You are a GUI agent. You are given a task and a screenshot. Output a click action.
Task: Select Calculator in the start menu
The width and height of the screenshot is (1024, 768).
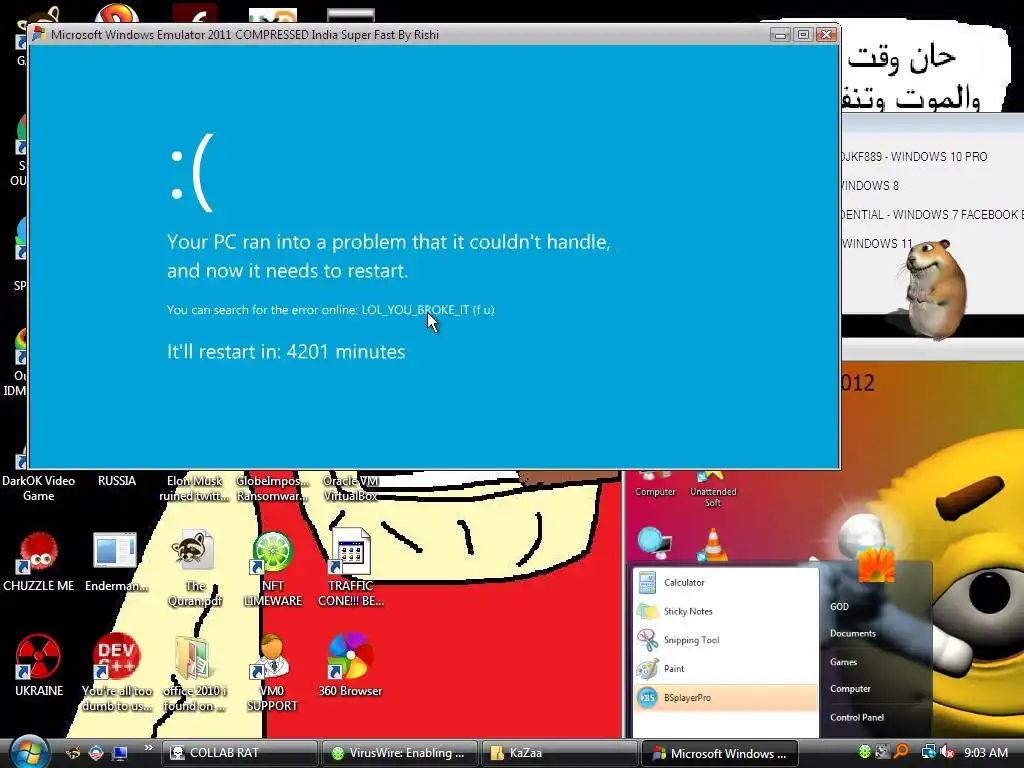click(x=726, y=583)
